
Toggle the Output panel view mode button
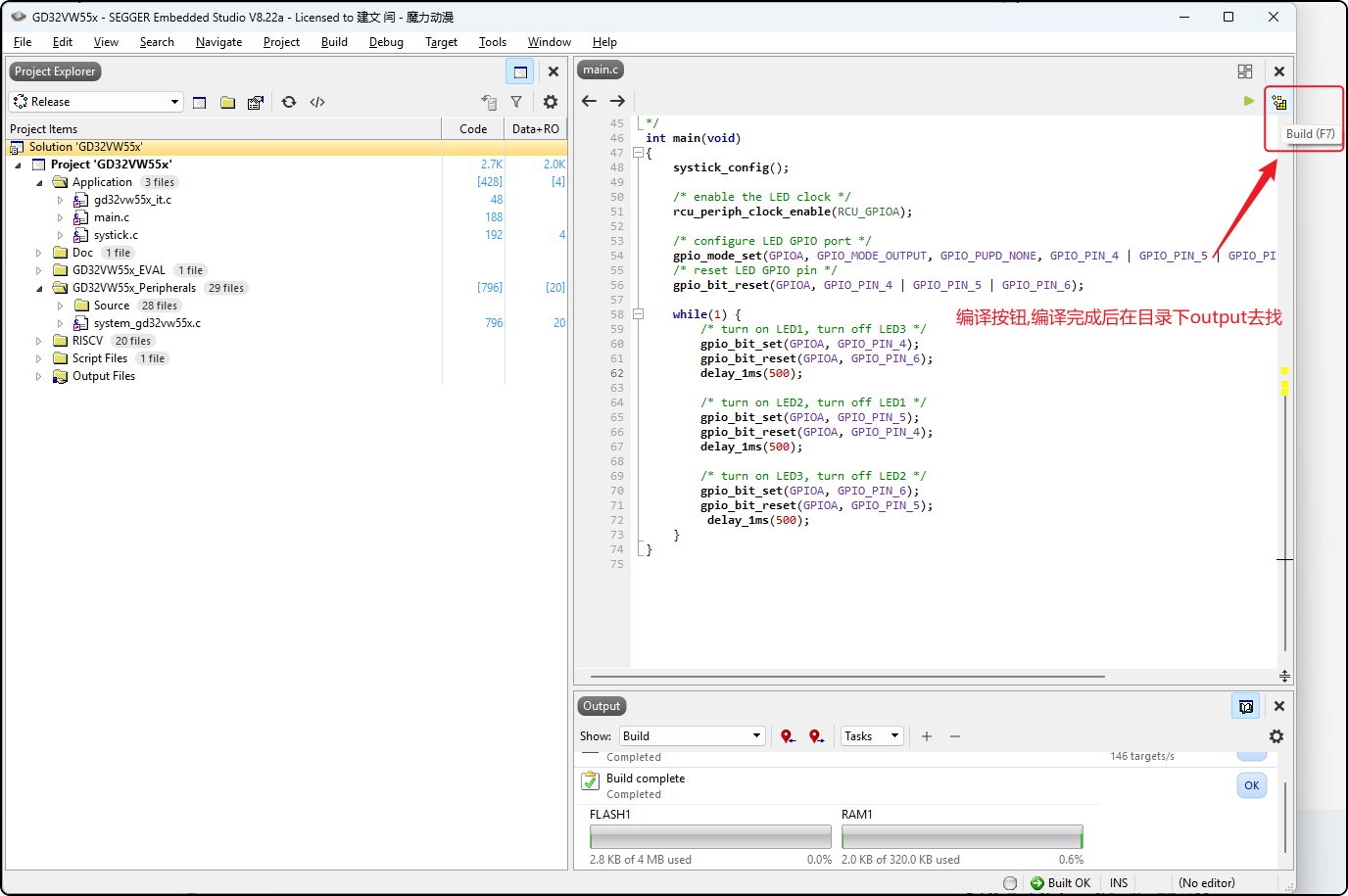click(1245, 706)
